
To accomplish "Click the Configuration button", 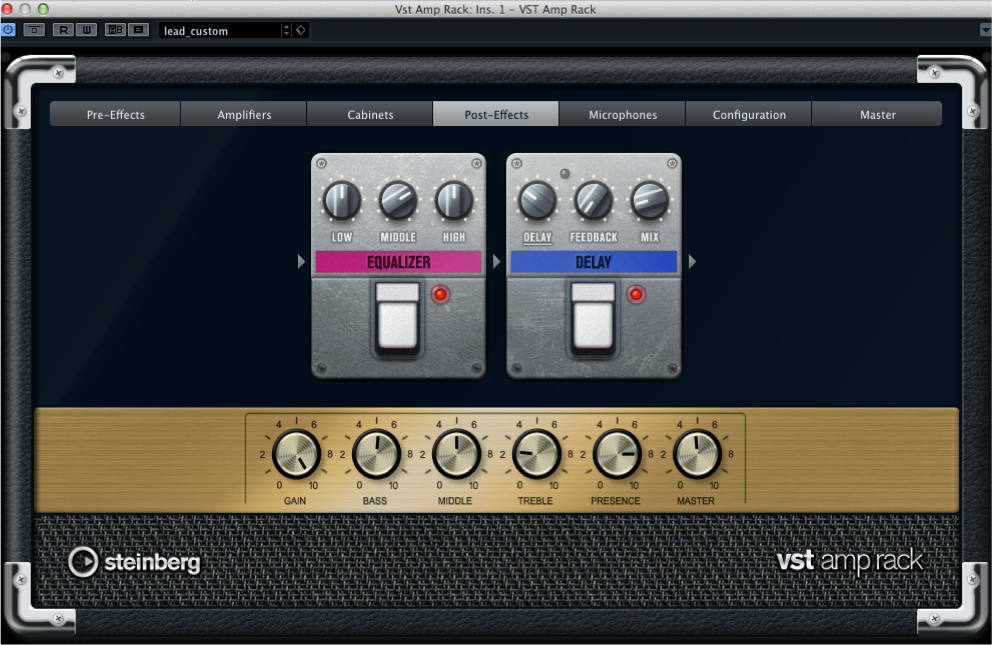I will pos(748,114).
